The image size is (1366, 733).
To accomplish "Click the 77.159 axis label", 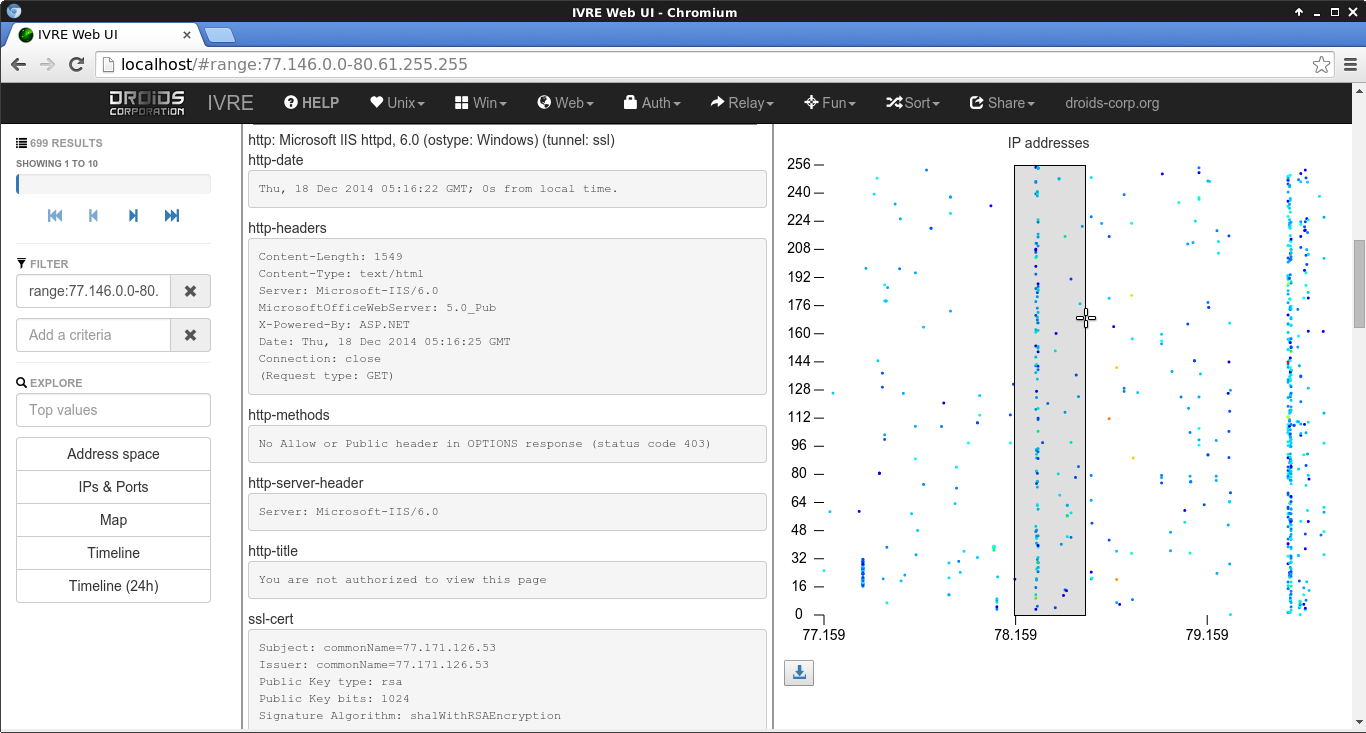I will [x=824, y=634].
